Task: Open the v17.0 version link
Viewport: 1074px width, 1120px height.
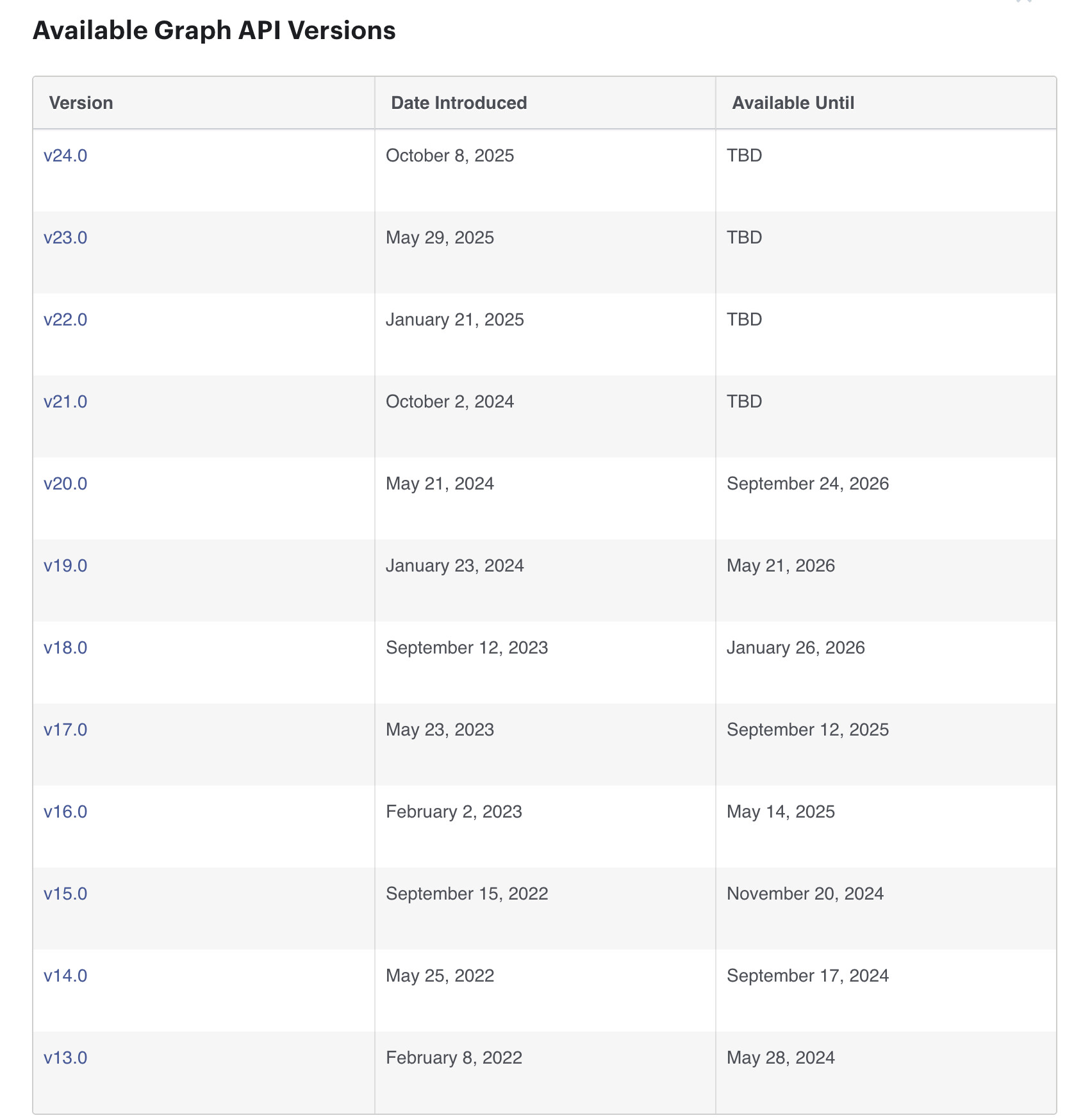Action: click(x=65, y=730)
